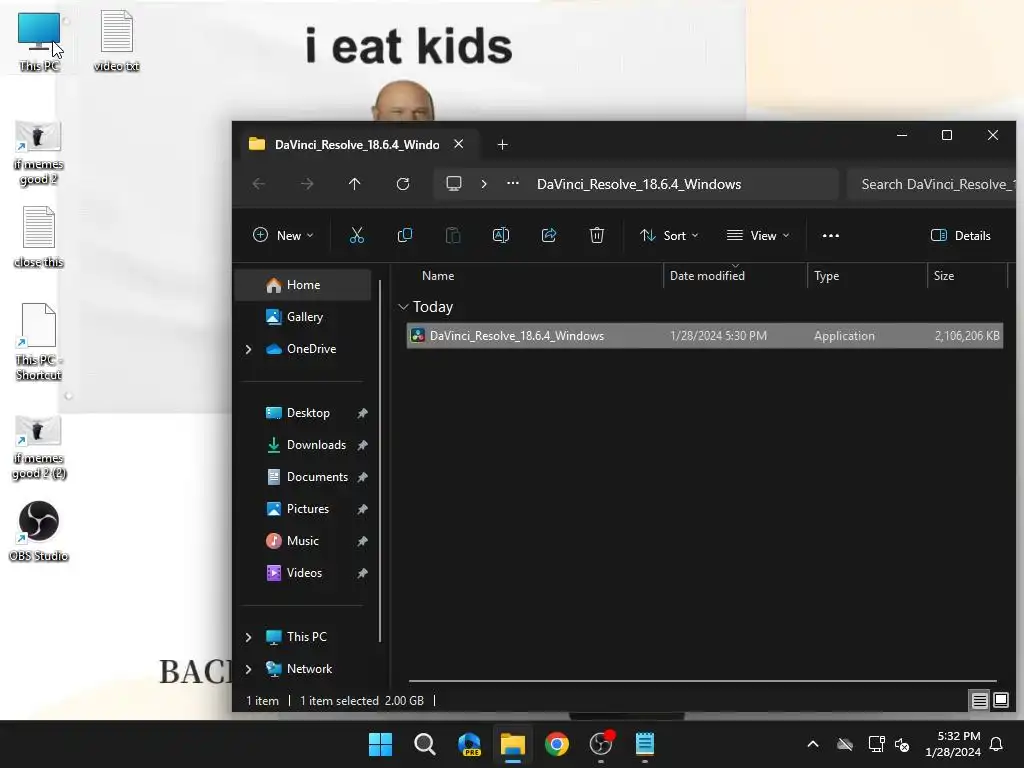The width and height of the screenshot is (1024, 768).
Task: Expand address bar path chevron
Action: click(x=484, y=184)
